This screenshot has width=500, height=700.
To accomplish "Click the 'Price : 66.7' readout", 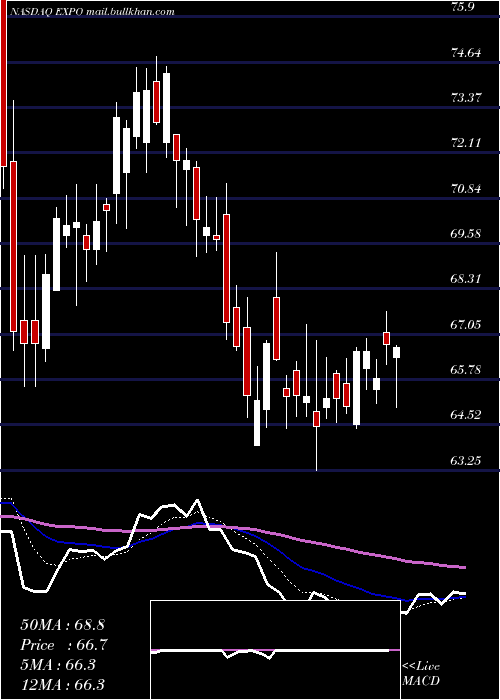I will (64, 645).
